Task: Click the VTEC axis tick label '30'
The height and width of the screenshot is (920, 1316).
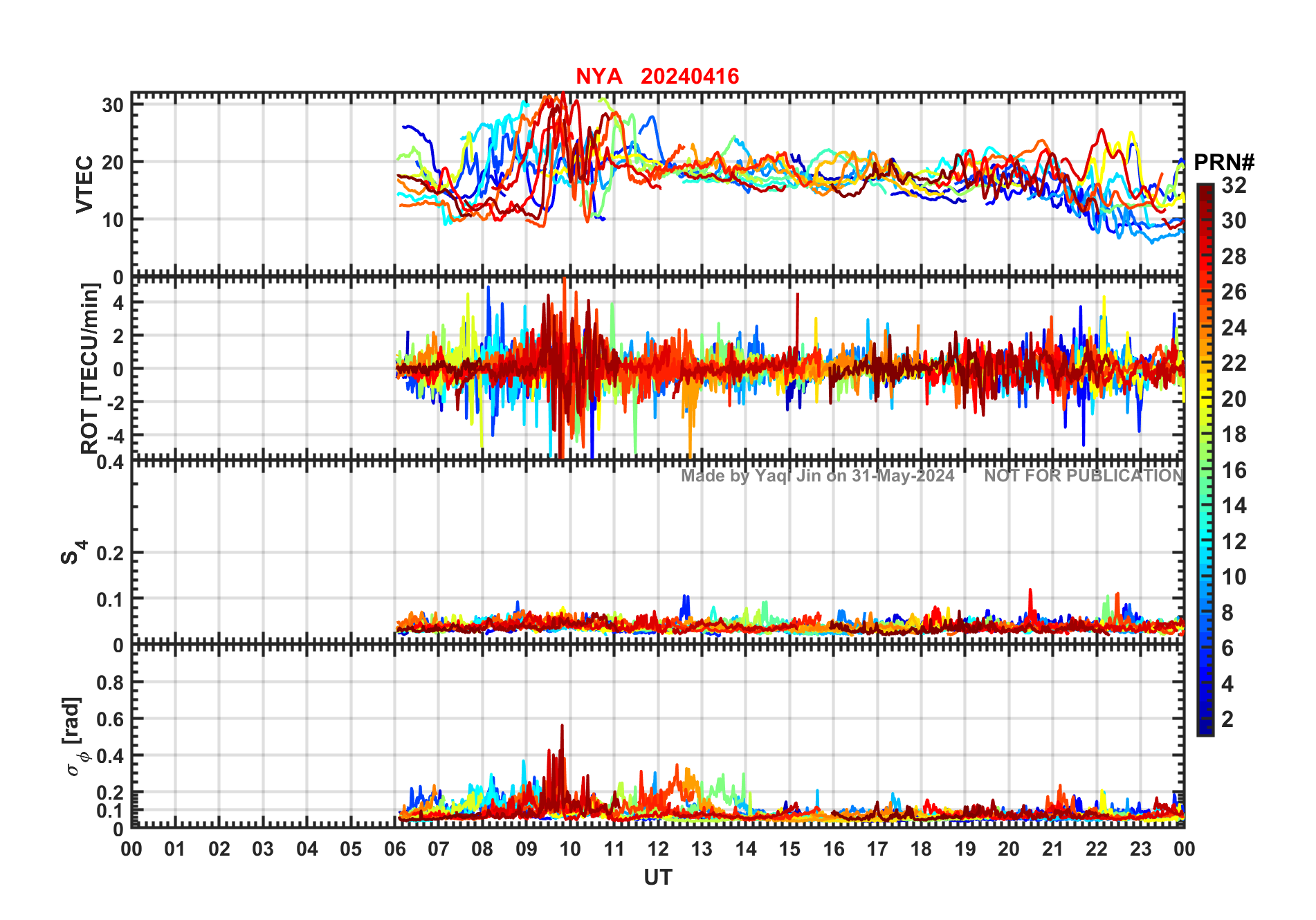Action: point(113,105)
